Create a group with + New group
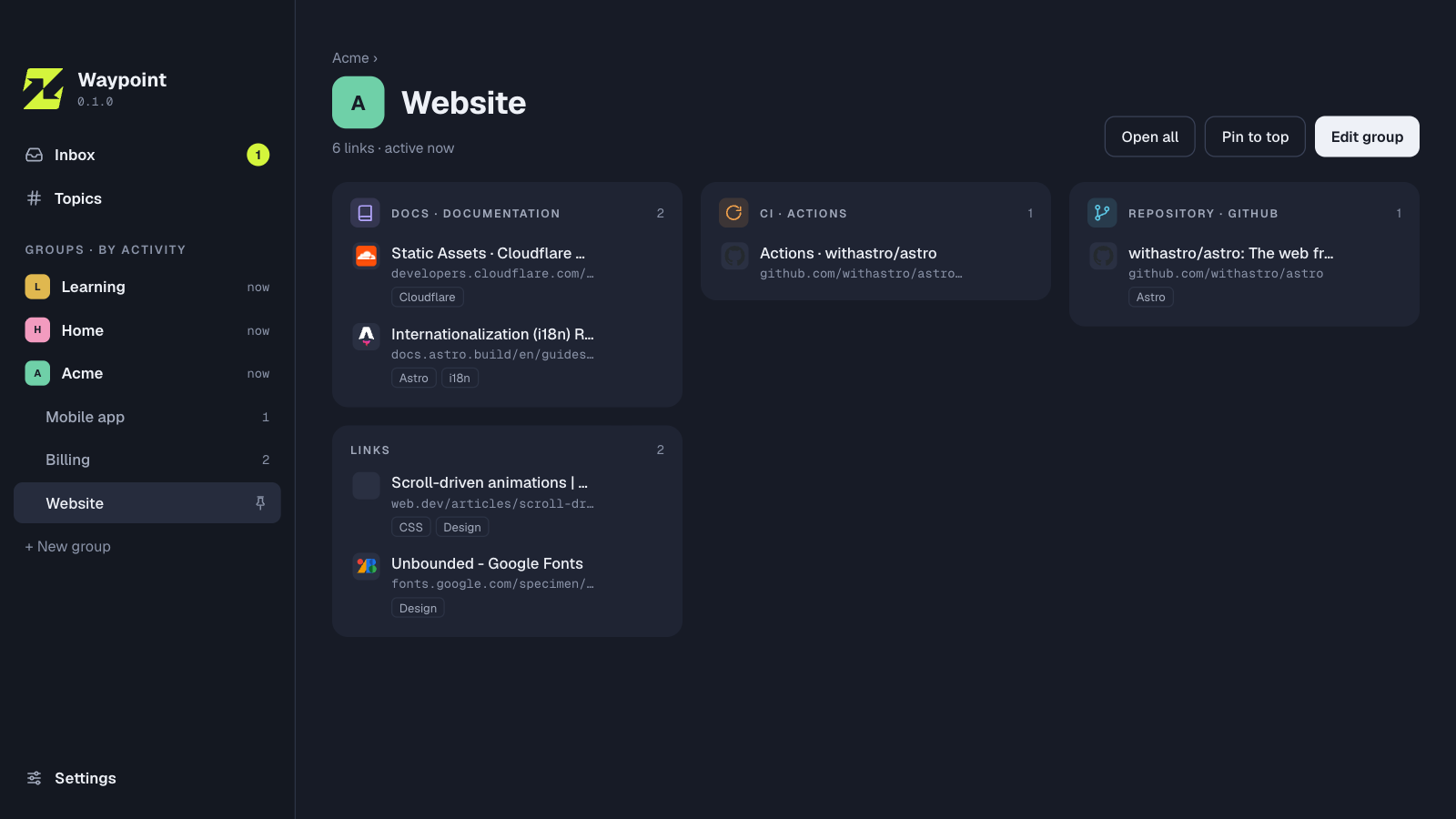The height and width of the screenshot is (819, 1456). click(x=68, y=546)
